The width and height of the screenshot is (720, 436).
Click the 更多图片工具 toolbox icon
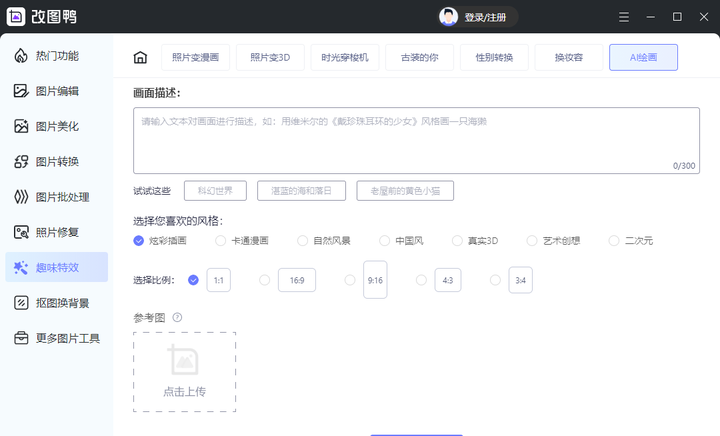click(x=21, y=338)
